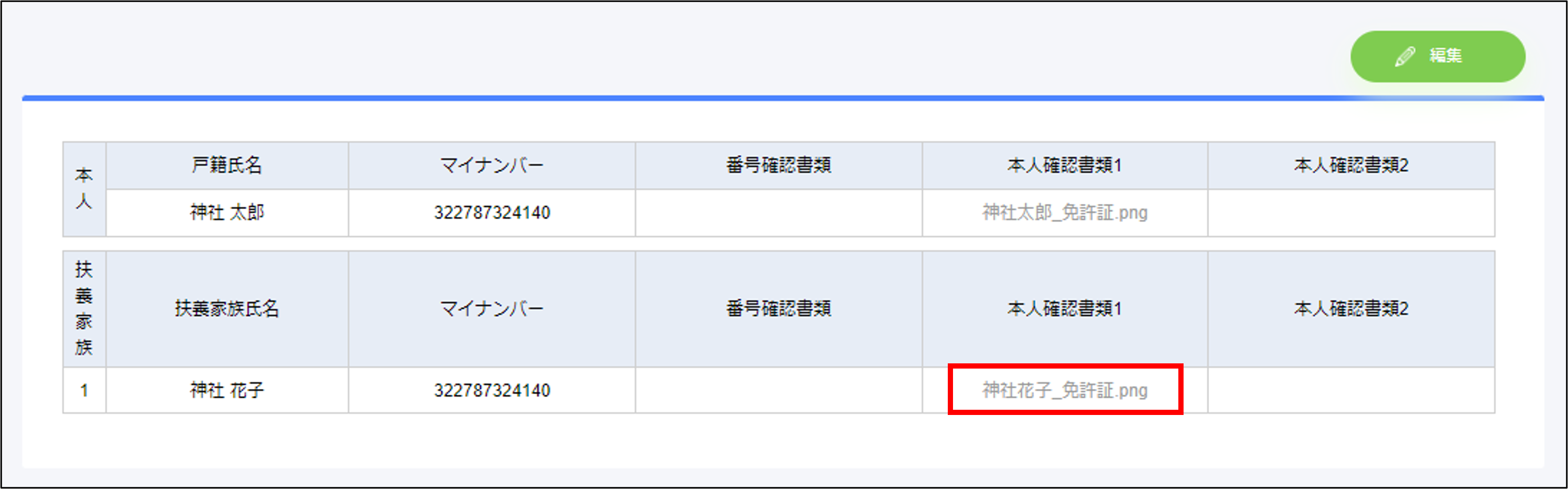Click the vertical 扶養家族 row header cell
Screen dimensions: 1568x489
click(84, 309)
